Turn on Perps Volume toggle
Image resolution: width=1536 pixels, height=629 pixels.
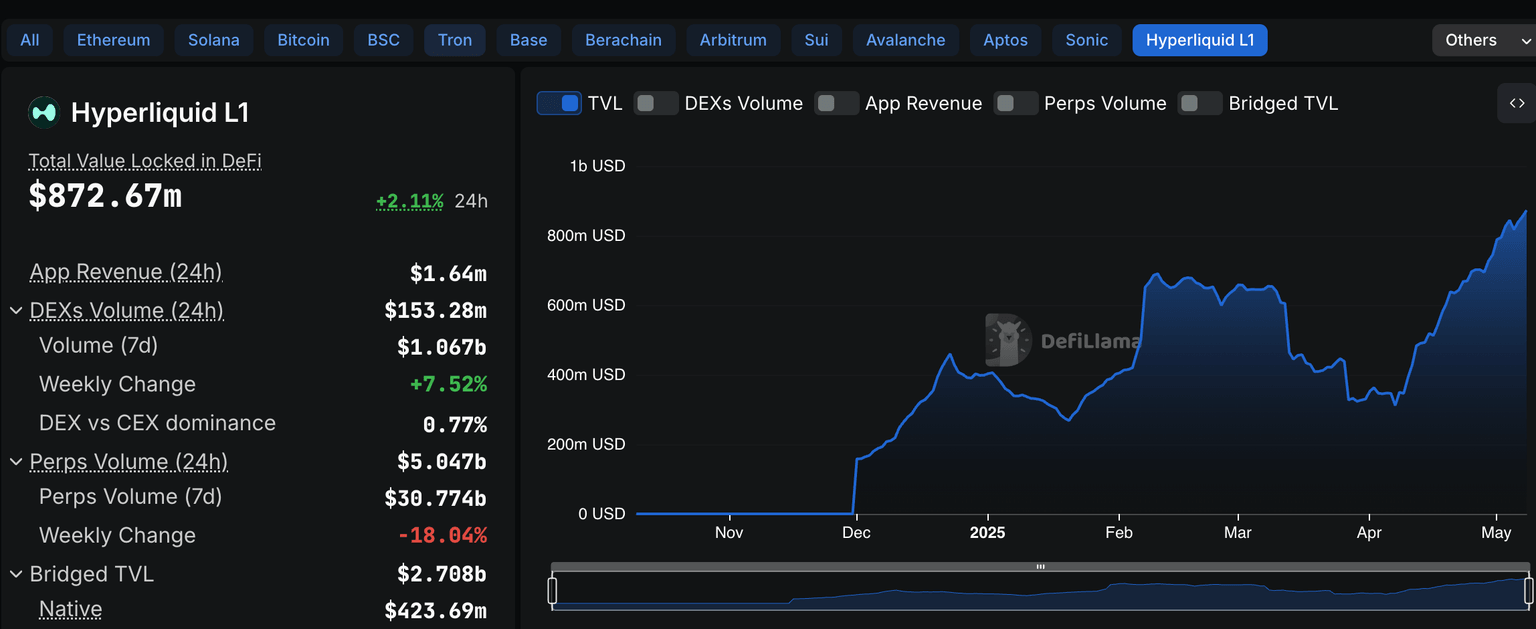click(x=1016, y=103)
